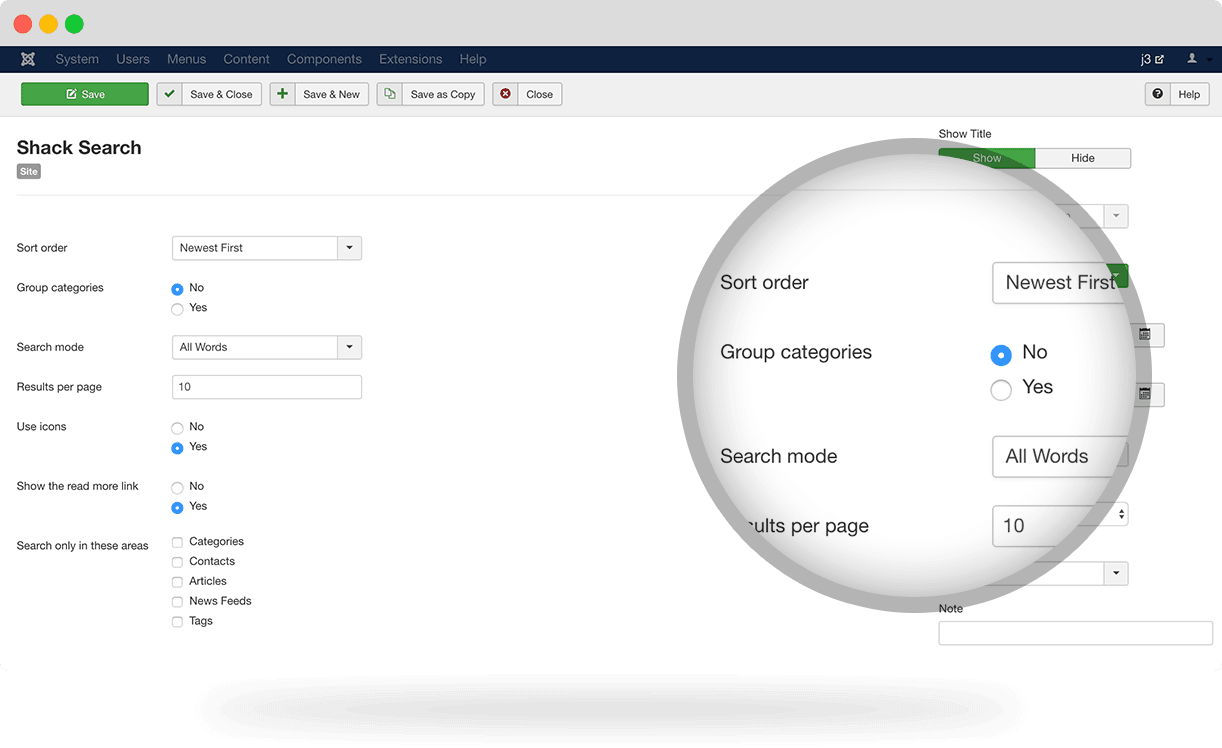Viewport: 1222px width, 748px height.
Task: Click the red Close icon
Action: [x=505, y=94]
